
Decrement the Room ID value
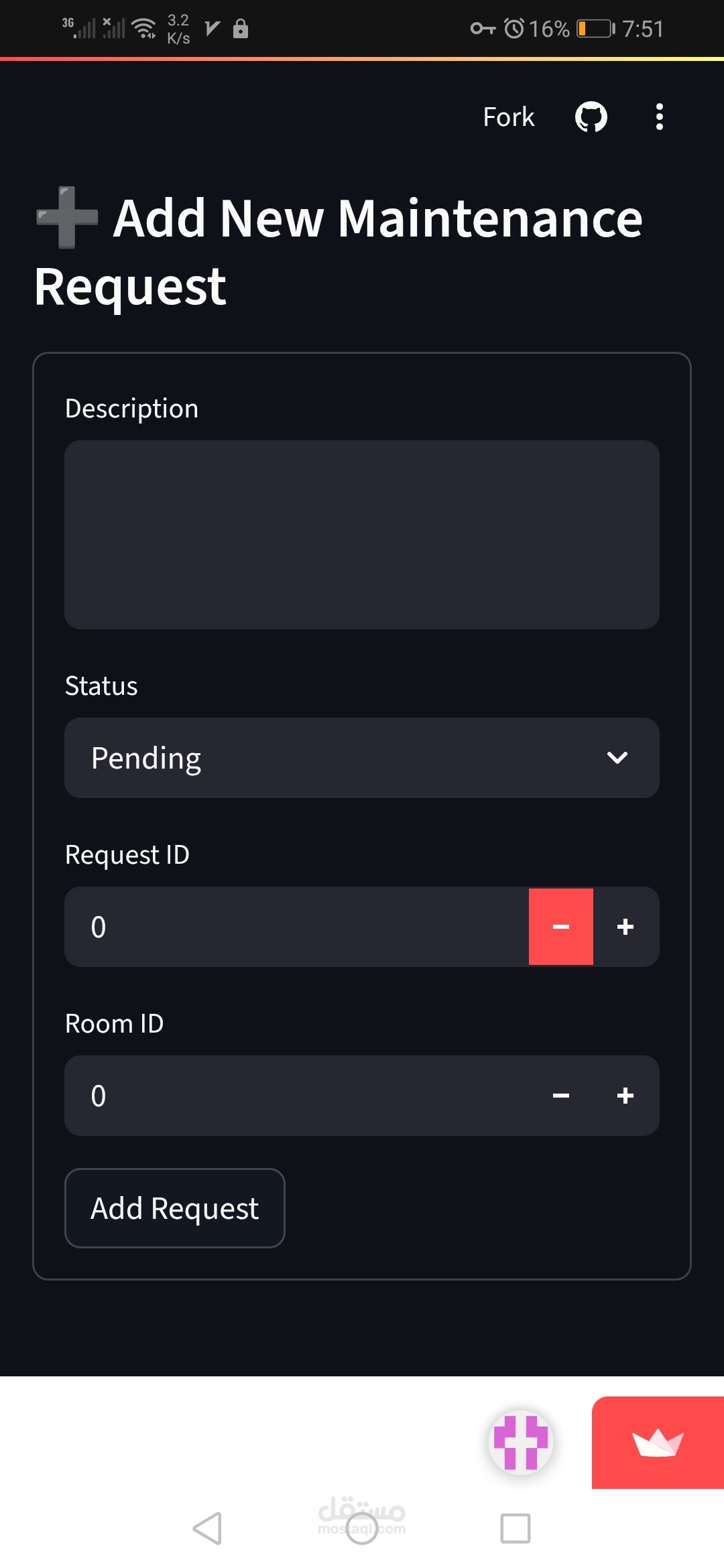pos(561,1096)
